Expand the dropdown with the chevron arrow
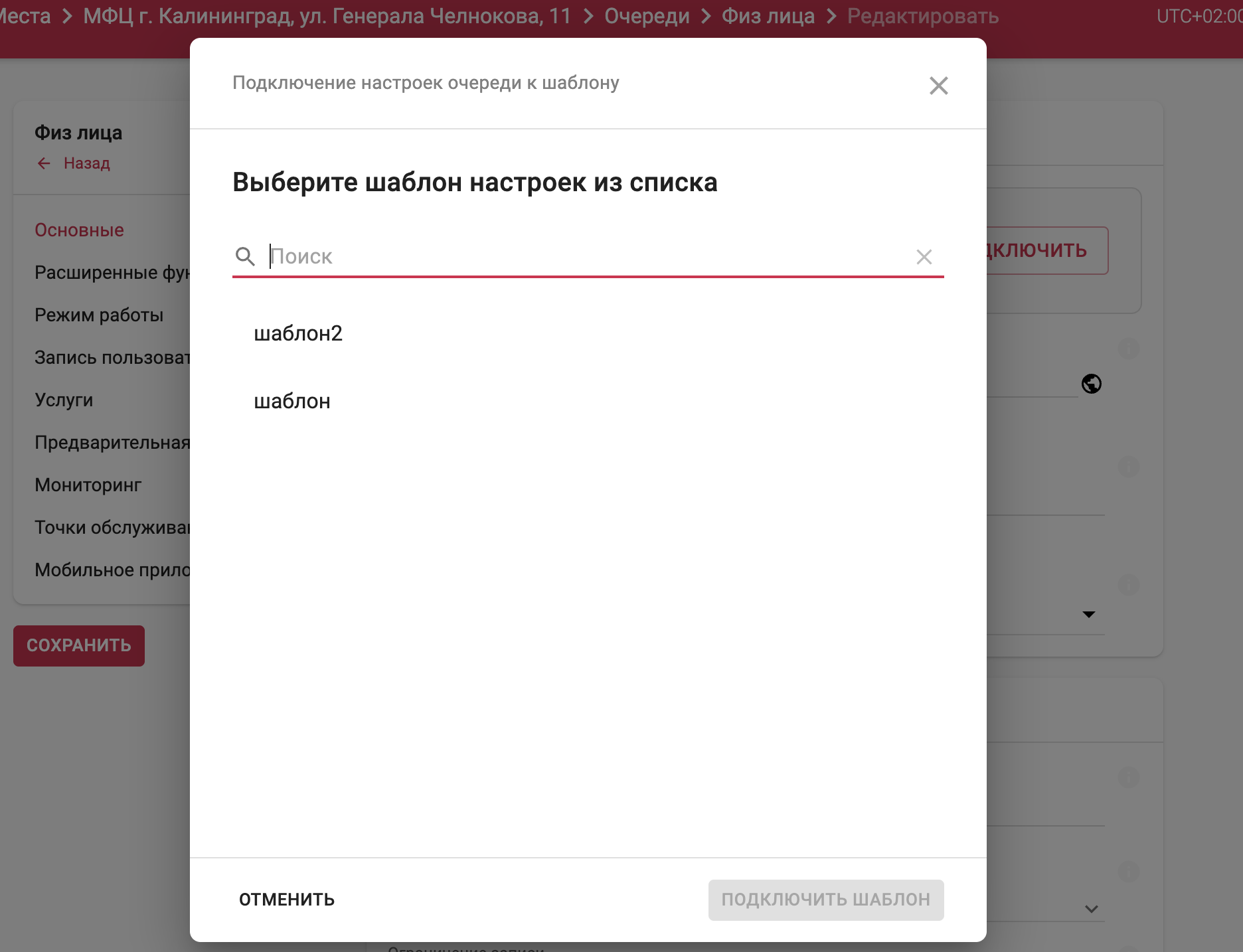Screen dimensions: 1243x952 pyautogui.click(x=1091, y=909)
